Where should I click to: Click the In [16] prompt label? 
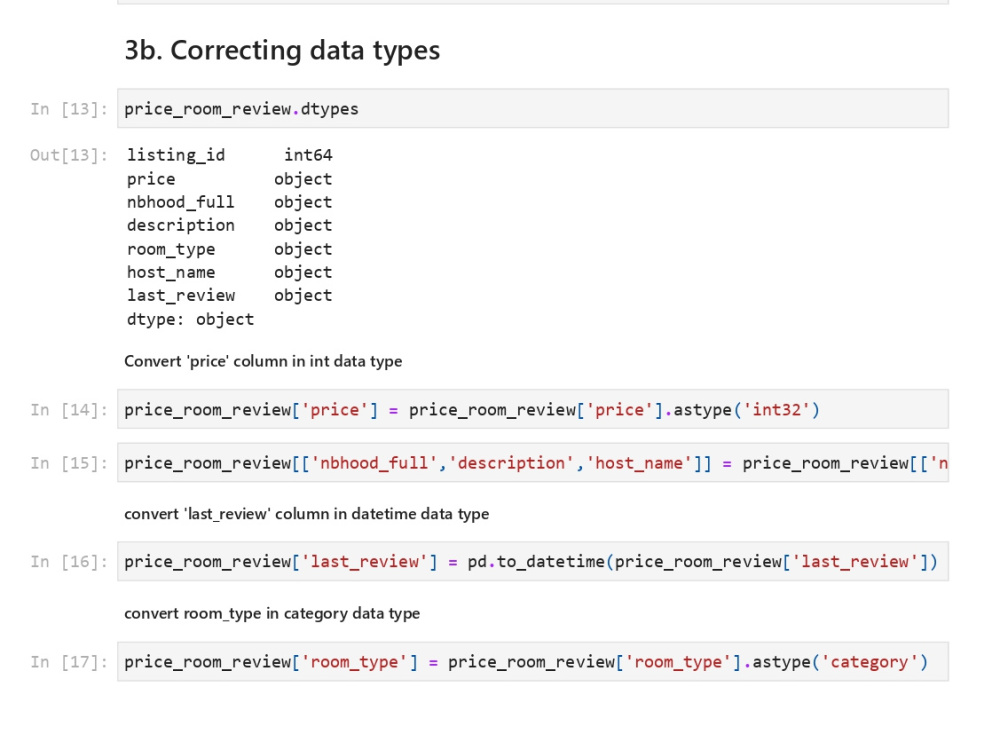click(x=69, y=561)
